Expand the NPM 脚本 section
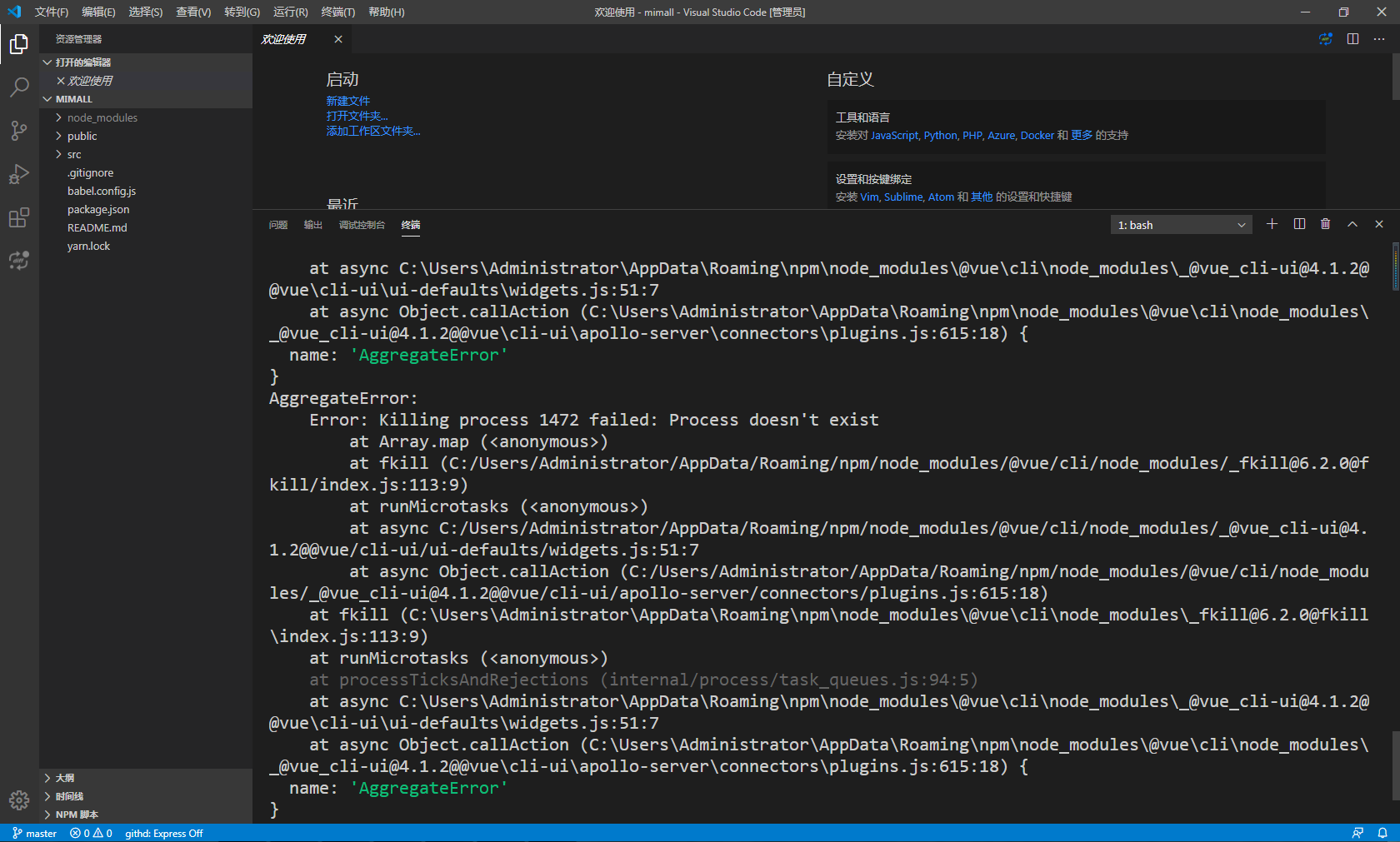 [146, 815]
